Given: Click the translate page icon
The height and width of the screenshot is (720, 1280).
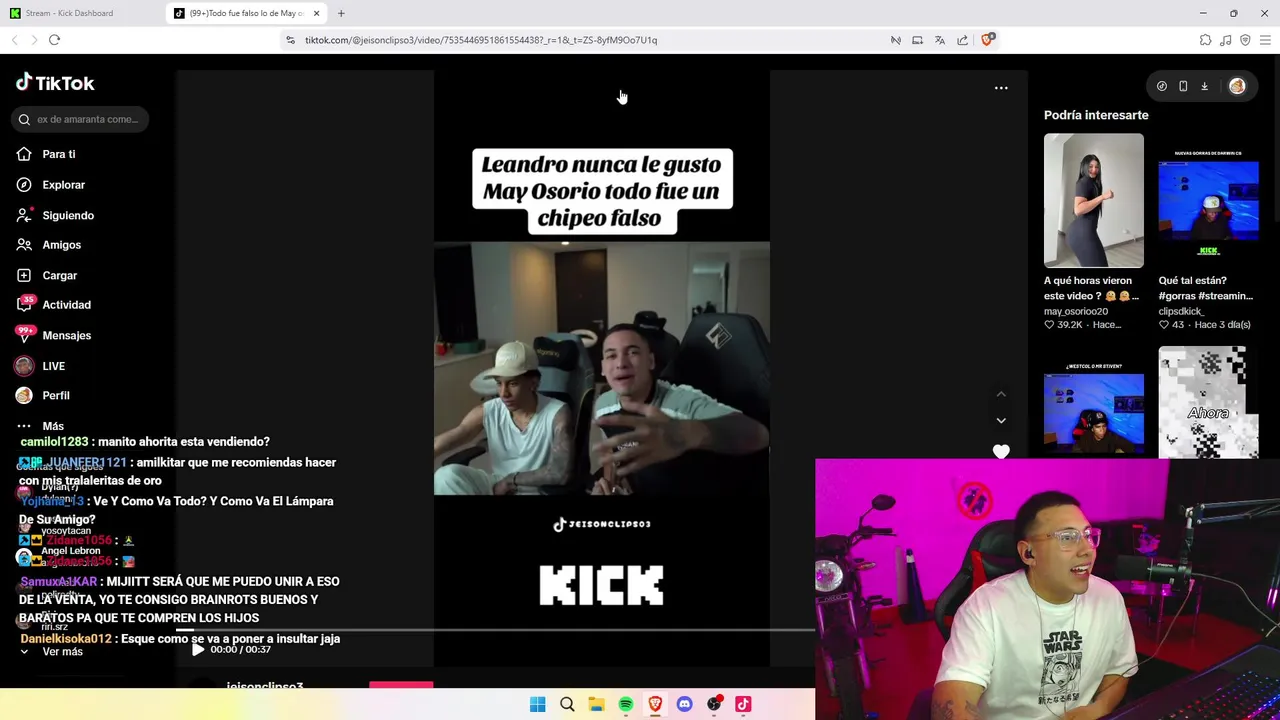Looking at the screenshot, I should coord(940,40).
